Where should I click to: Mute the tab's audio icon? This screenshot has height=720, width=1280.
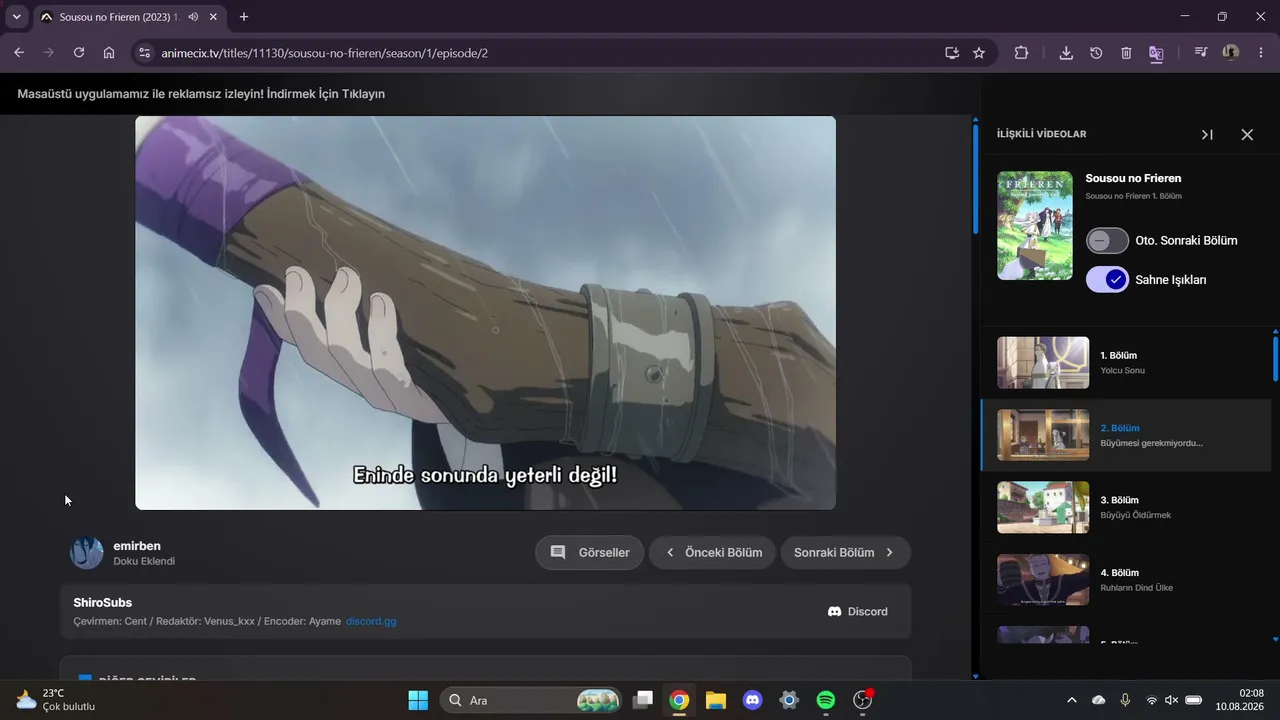pyautogui.click(x=192, y=17)
